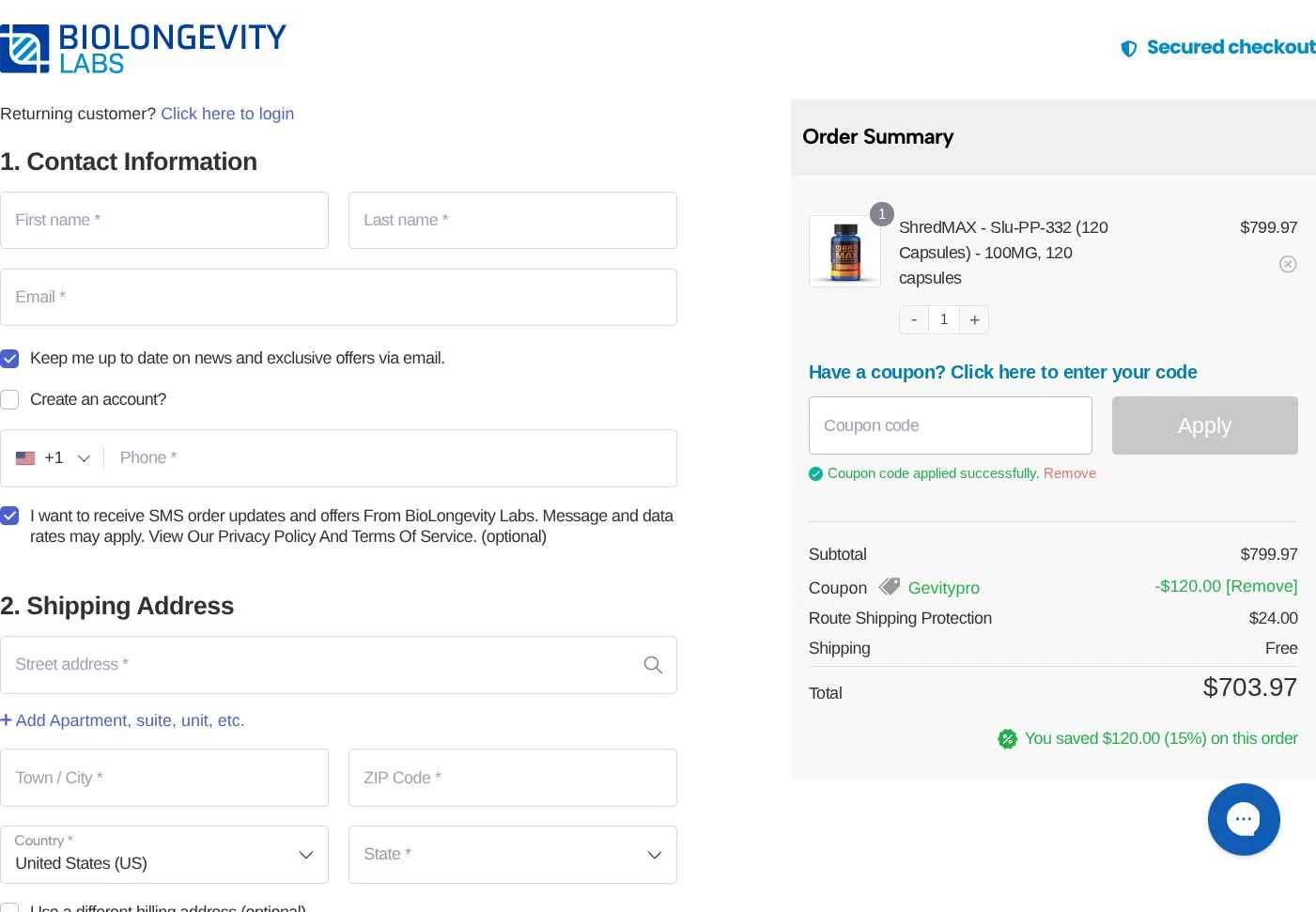
Task: Focus the Coupon code field
Action: click(x=951, y=425)
